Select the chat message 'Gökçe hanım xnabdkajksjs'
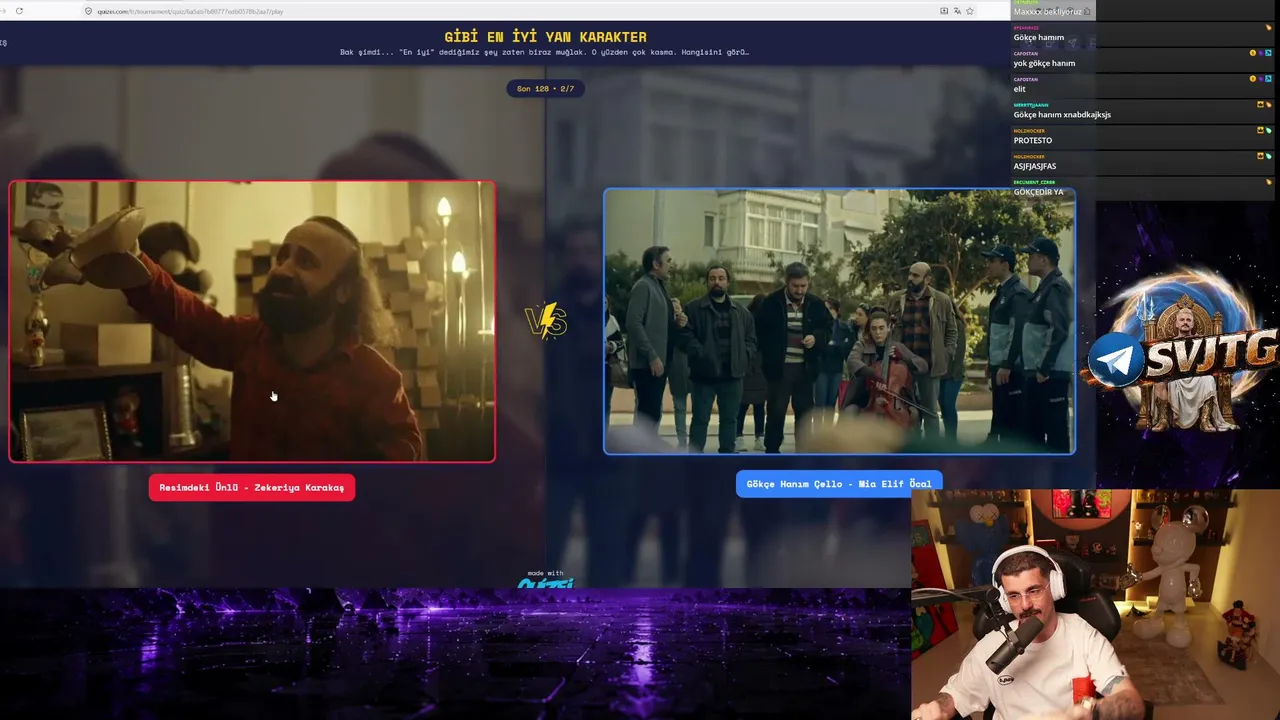Image resolution: width=1280 pixels, height=720 pixels. (x=1062, y=115)
